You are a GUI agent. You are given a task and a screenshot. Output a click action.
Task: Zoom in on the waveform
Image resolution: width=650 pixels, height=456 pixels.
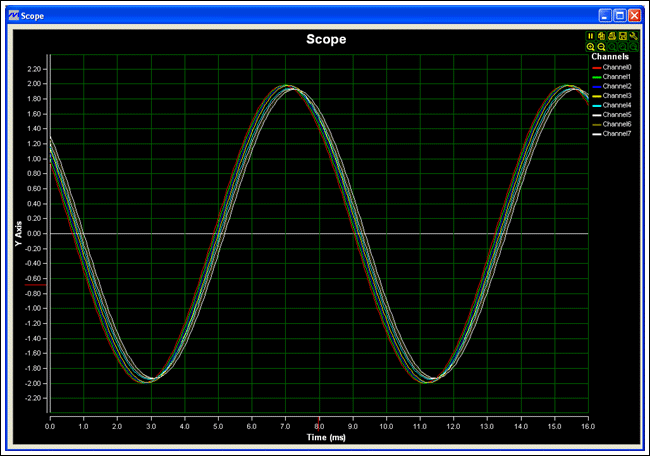tap(591, 47)
